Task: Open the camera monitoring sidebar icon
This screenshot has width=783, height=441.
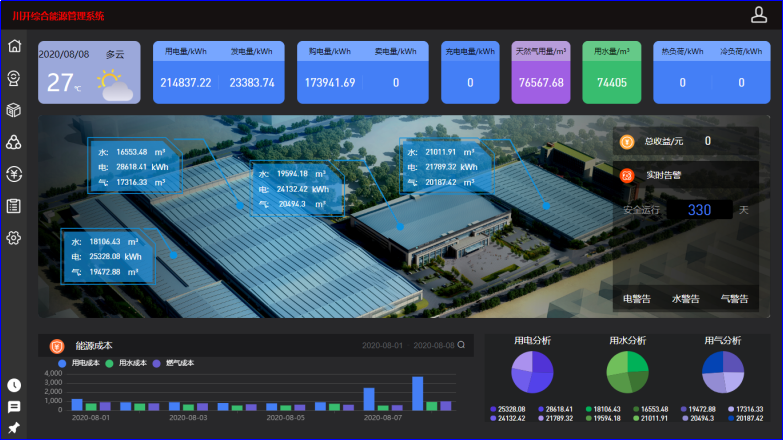Action: click(x=14, y=78)
